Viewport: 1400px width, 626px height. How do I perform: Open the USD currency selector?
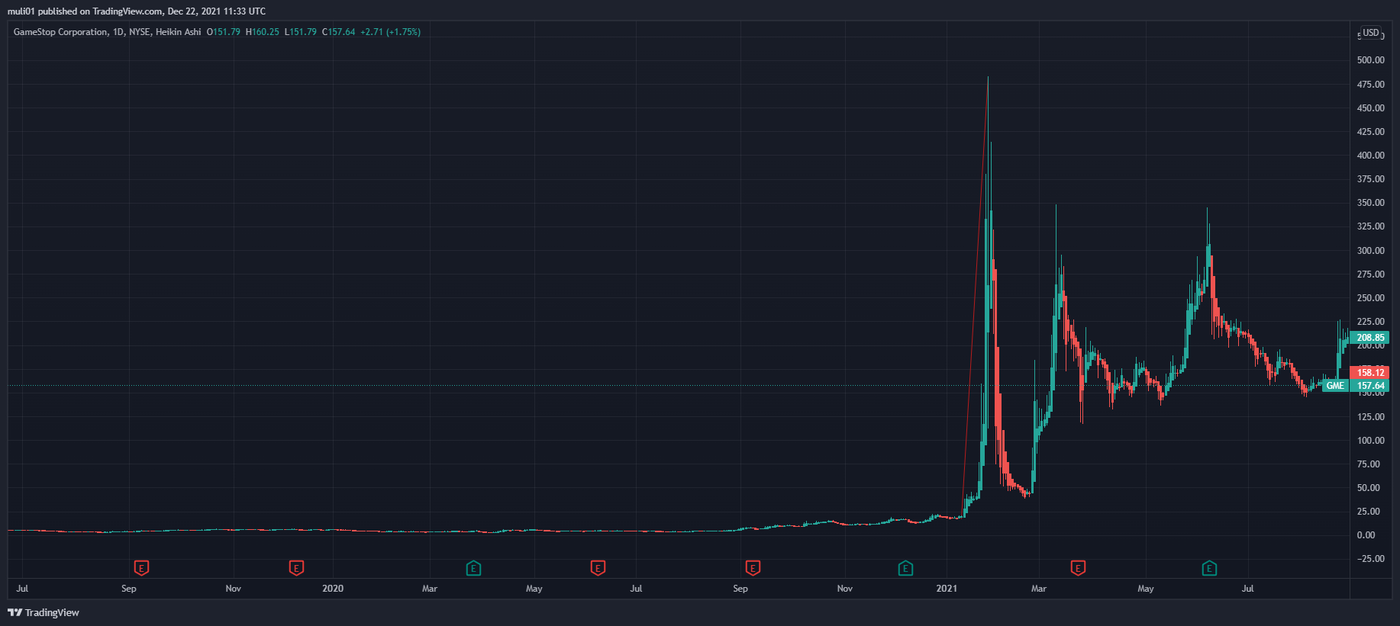pyautogui.click(x=1369, y=33)
